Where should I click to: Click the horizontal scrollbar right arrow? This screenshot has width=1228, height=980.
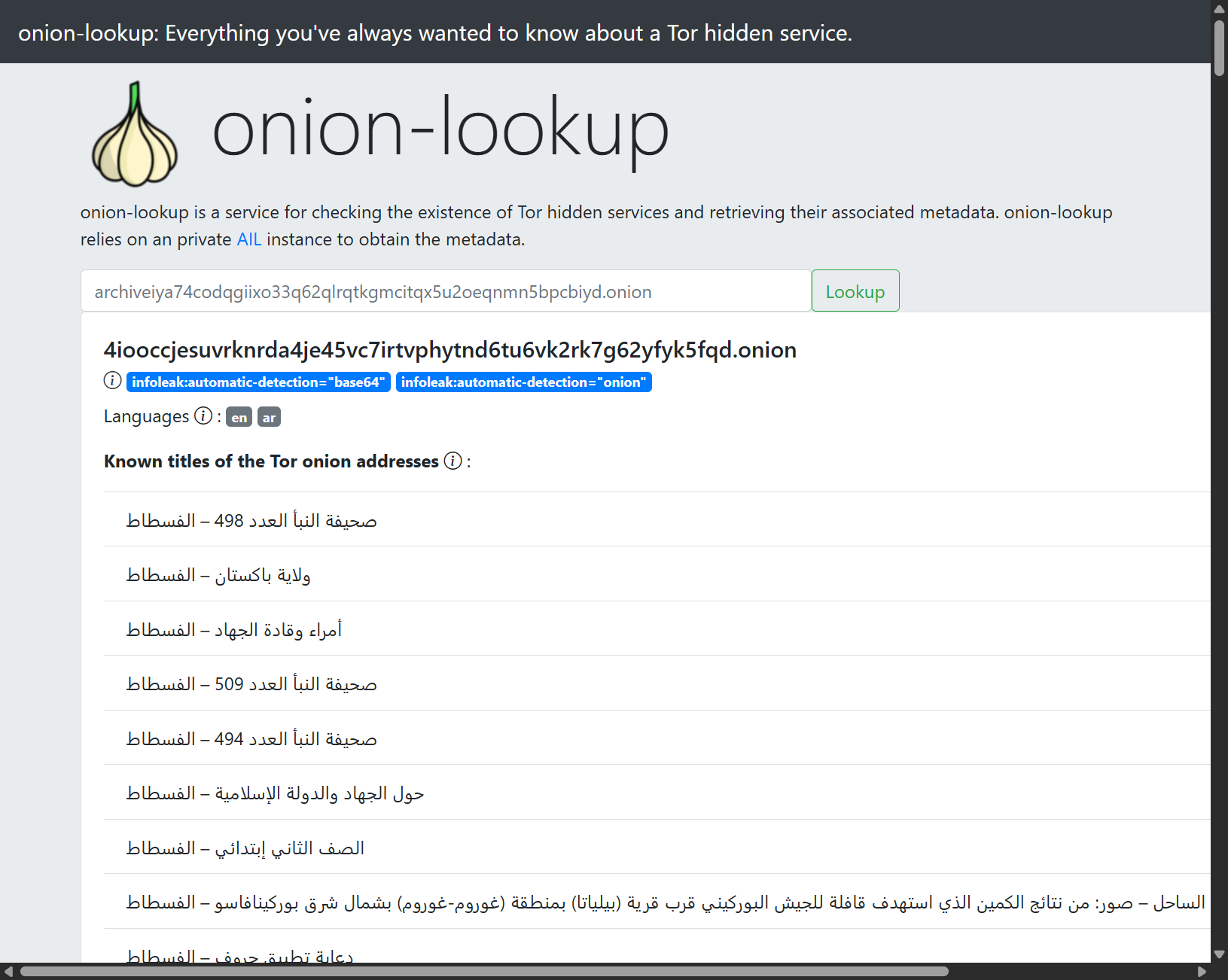pyautogui.click(x=1202, y=972)
